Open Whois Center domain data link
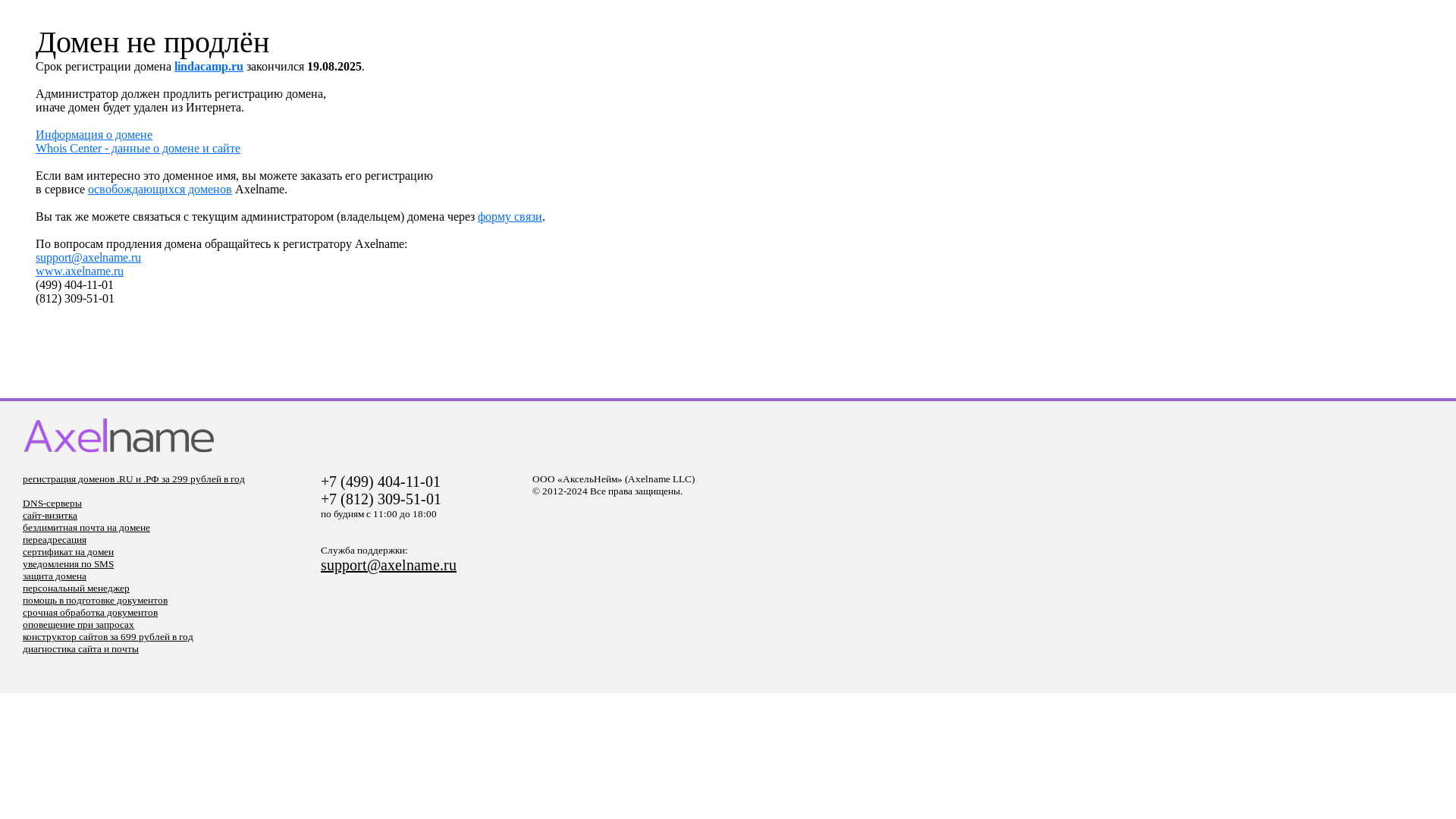 tap(138, 149)
